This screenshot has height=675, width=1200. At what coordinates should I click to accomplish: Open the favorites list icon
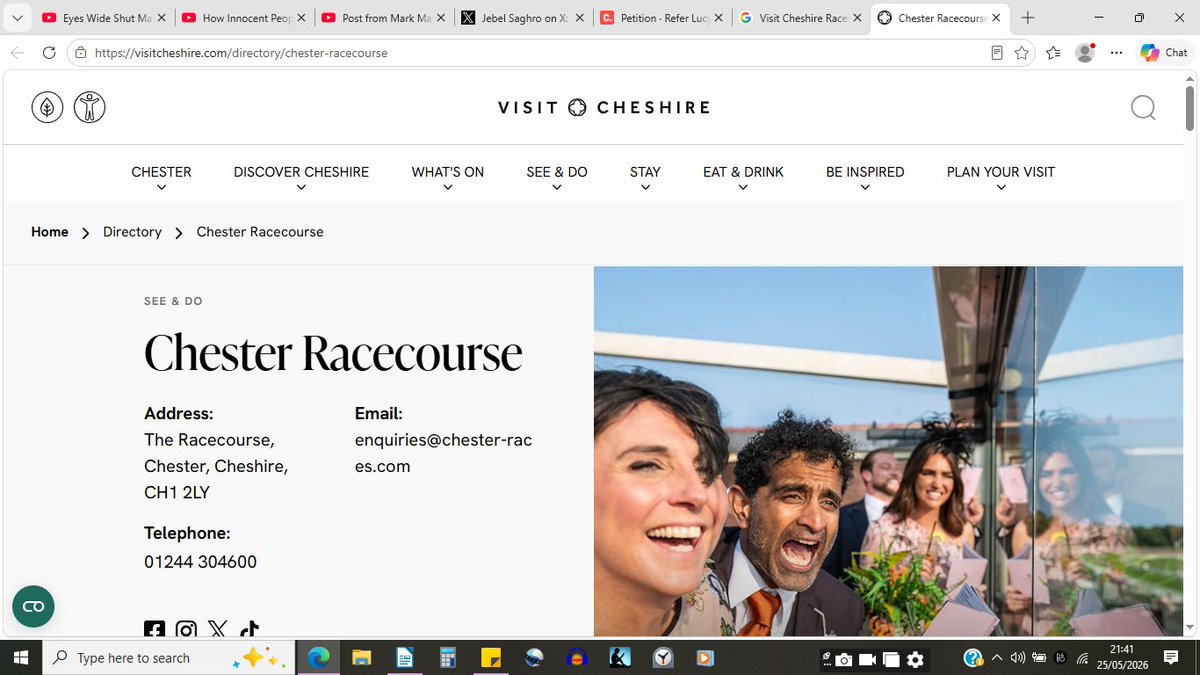click(1053, 53)
